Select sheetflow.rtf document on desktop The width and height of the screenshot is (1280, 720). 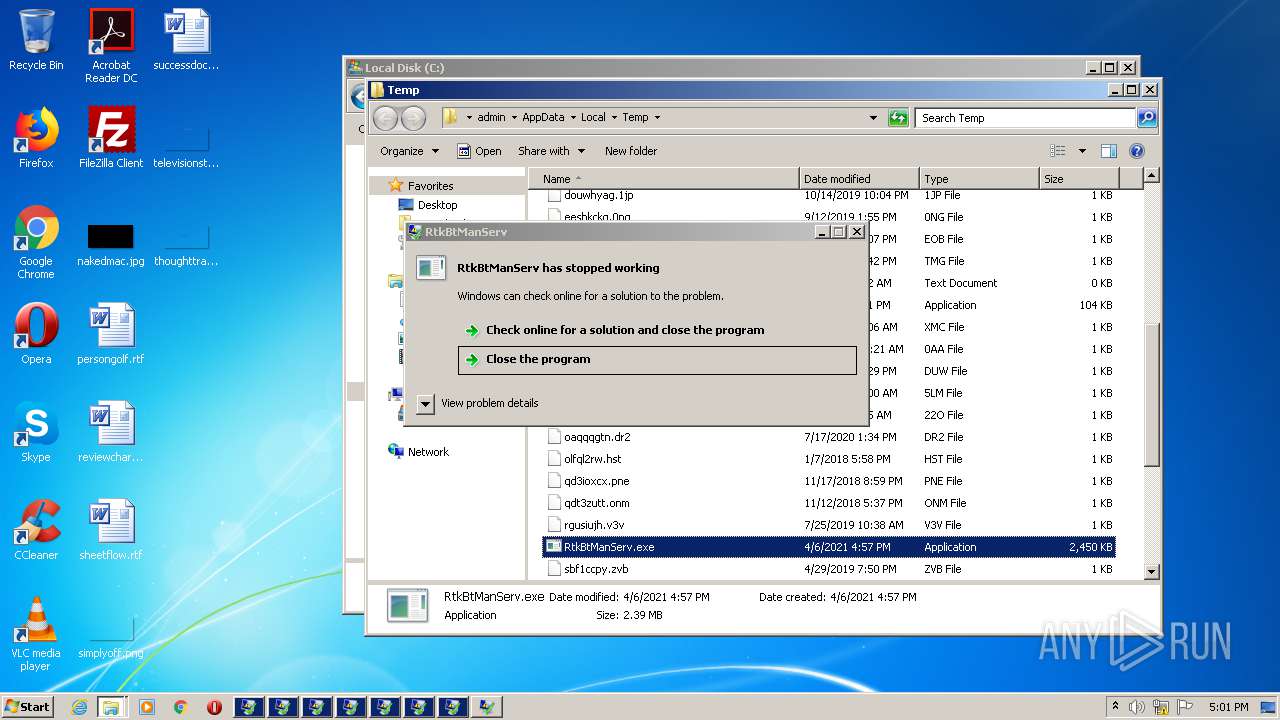click(111, 530)
